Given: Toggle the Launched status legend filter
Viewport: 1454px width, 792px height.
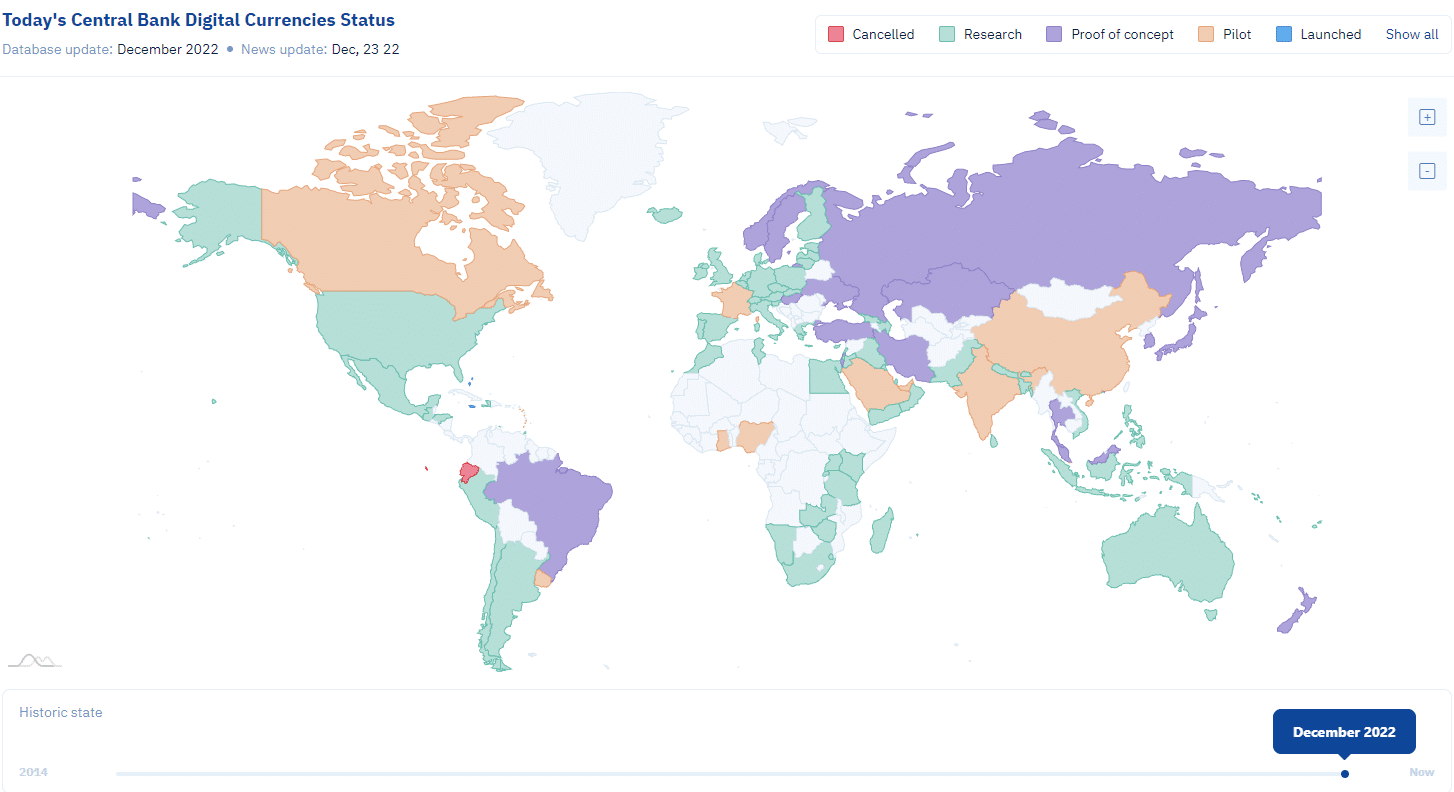Looking at the screenshot, I should [1318, 34].
